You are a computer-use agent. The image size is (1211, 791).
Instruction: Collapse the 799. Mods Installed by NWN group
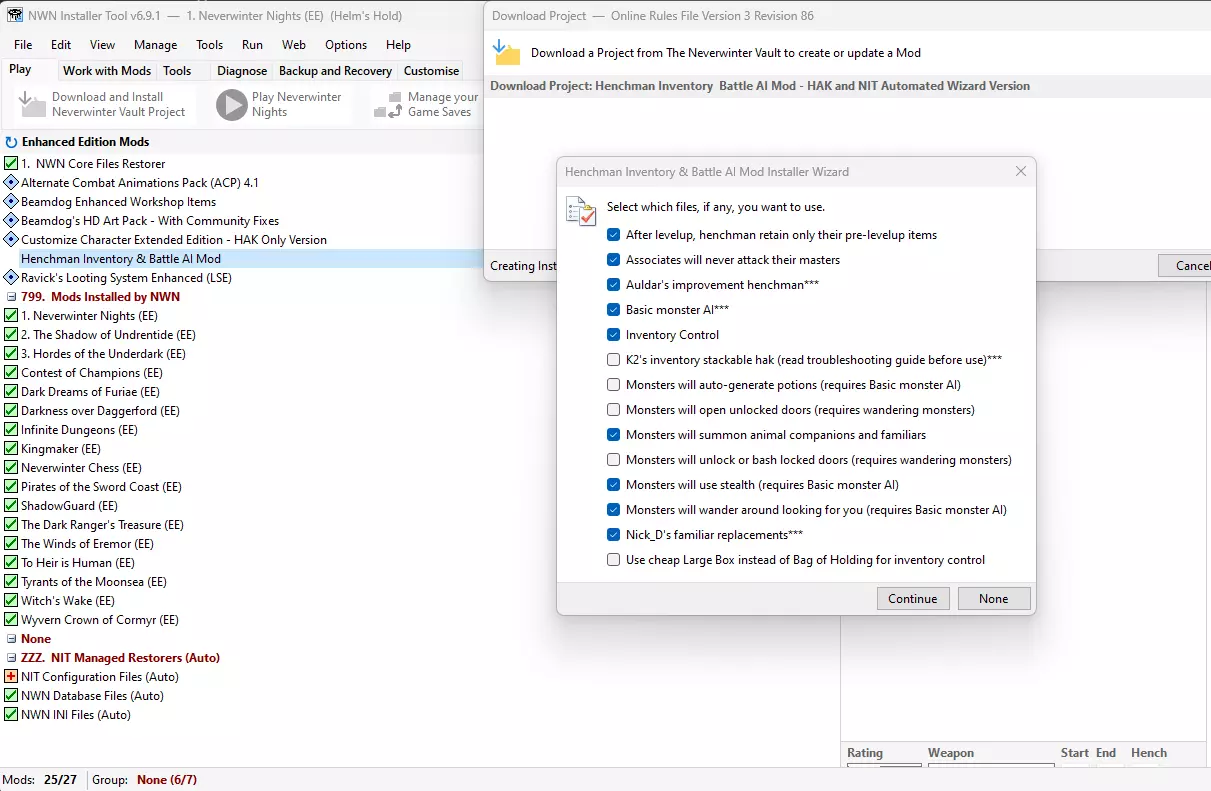click(x=12, y=297)
